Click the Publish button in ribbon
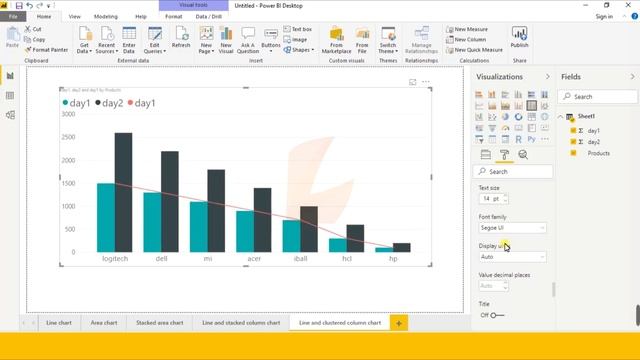 coord(519,38)
